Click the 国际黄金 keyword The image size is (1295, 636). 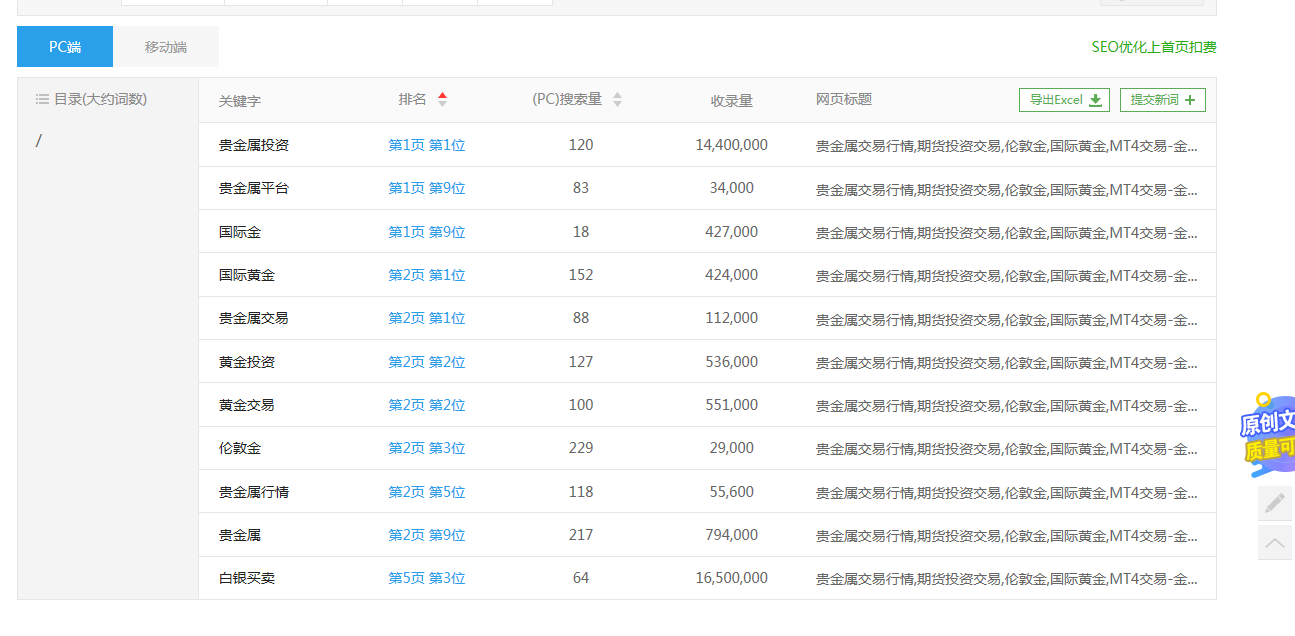tap(247, 275)
